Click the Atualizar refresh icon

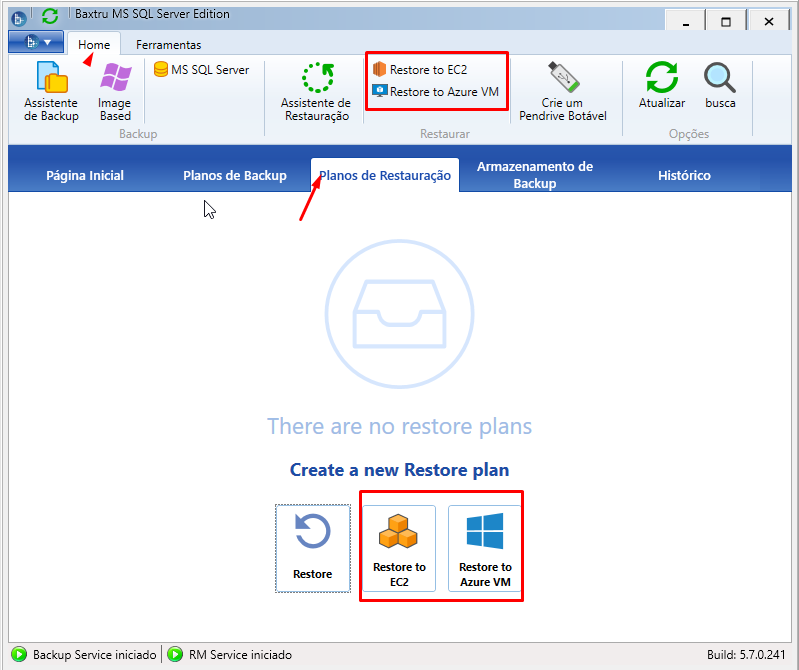pos(661,86)
